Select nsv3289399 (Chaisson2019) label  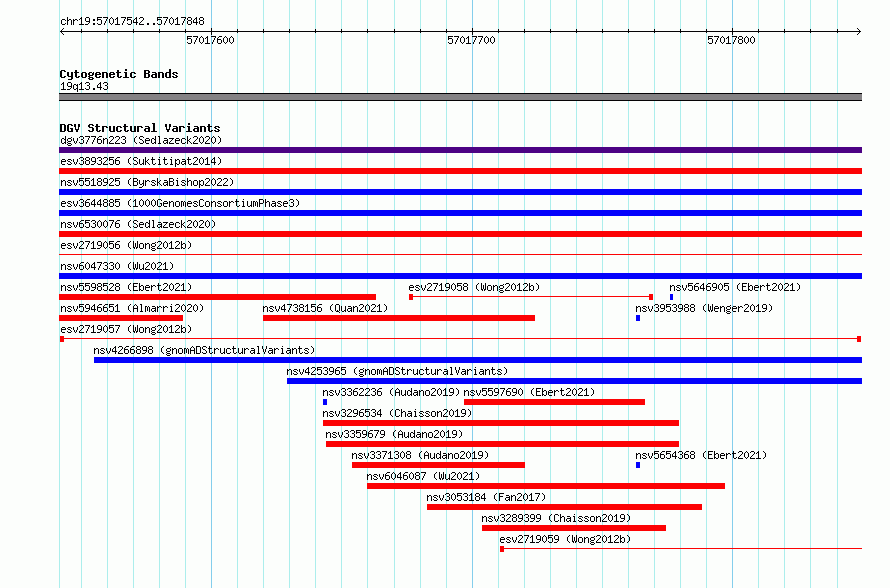[556, 518]
